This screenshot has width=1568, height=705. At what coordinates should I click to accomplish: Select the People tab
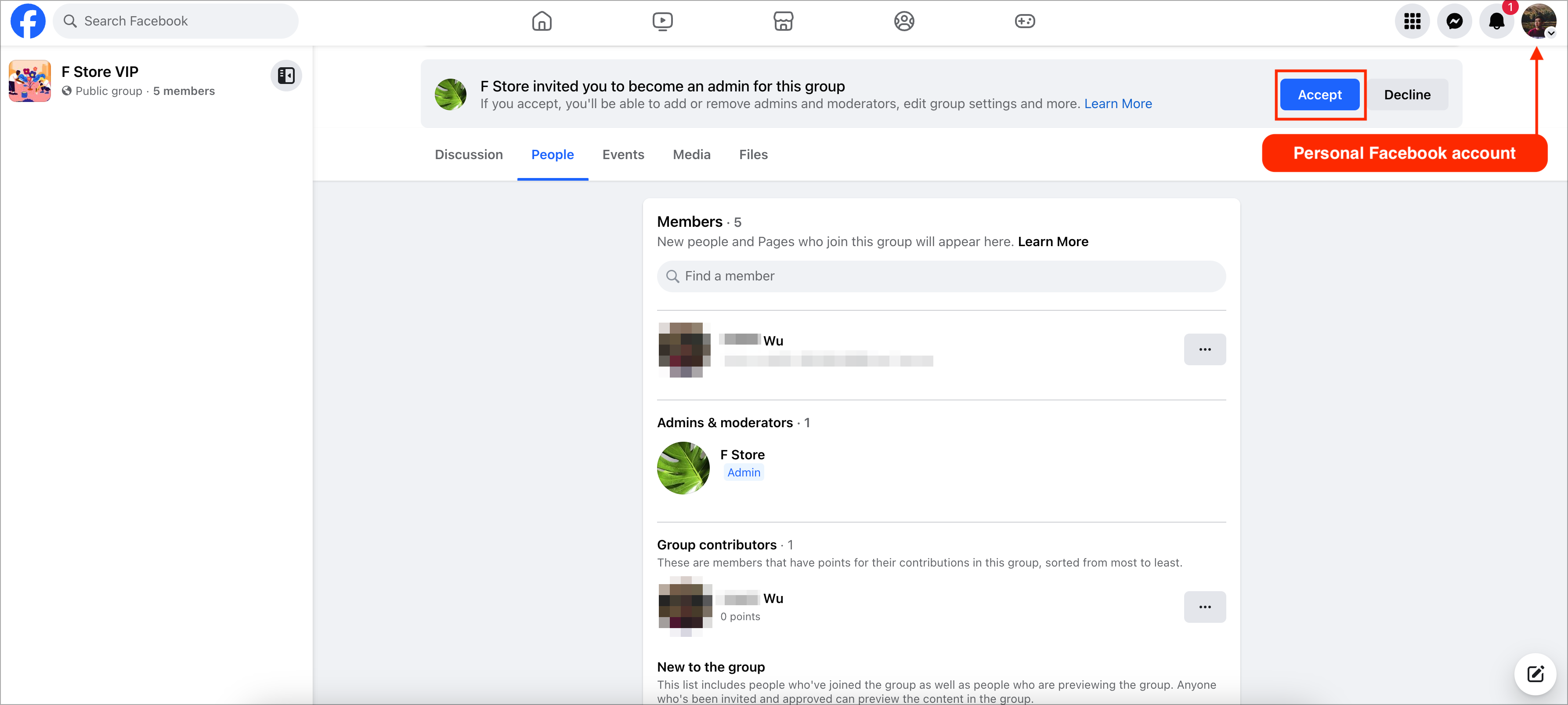click(x=552, y=155)
